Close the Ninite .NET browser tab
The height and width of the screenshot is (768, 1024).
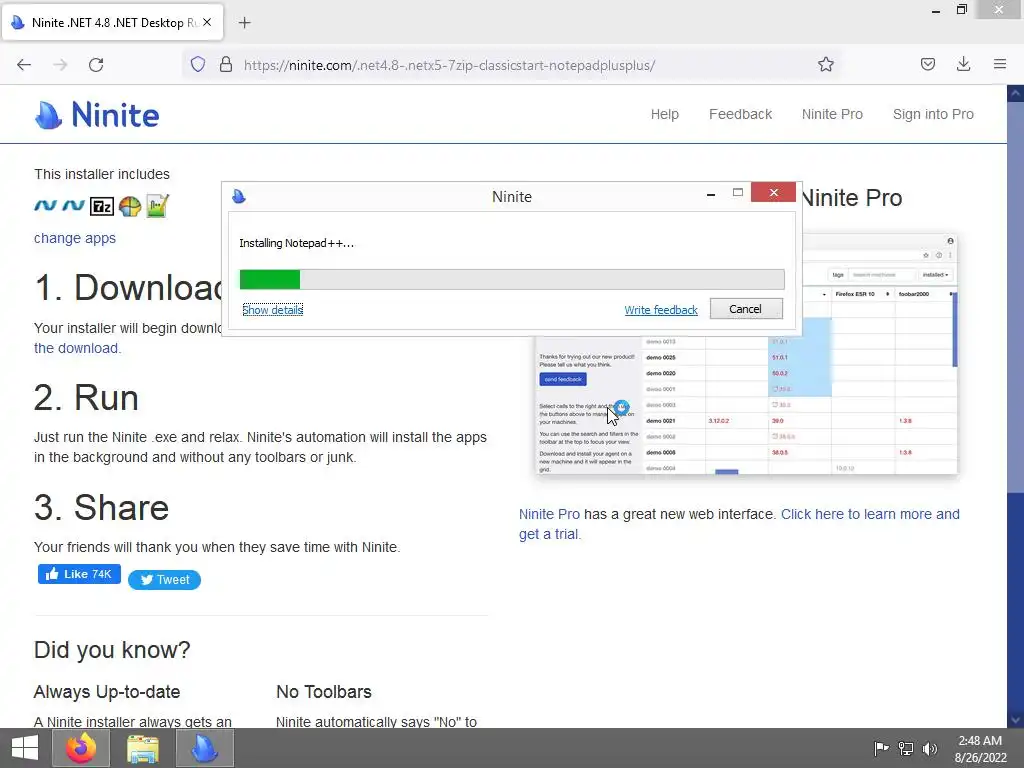pyautogui.click(x=207, y=22)
